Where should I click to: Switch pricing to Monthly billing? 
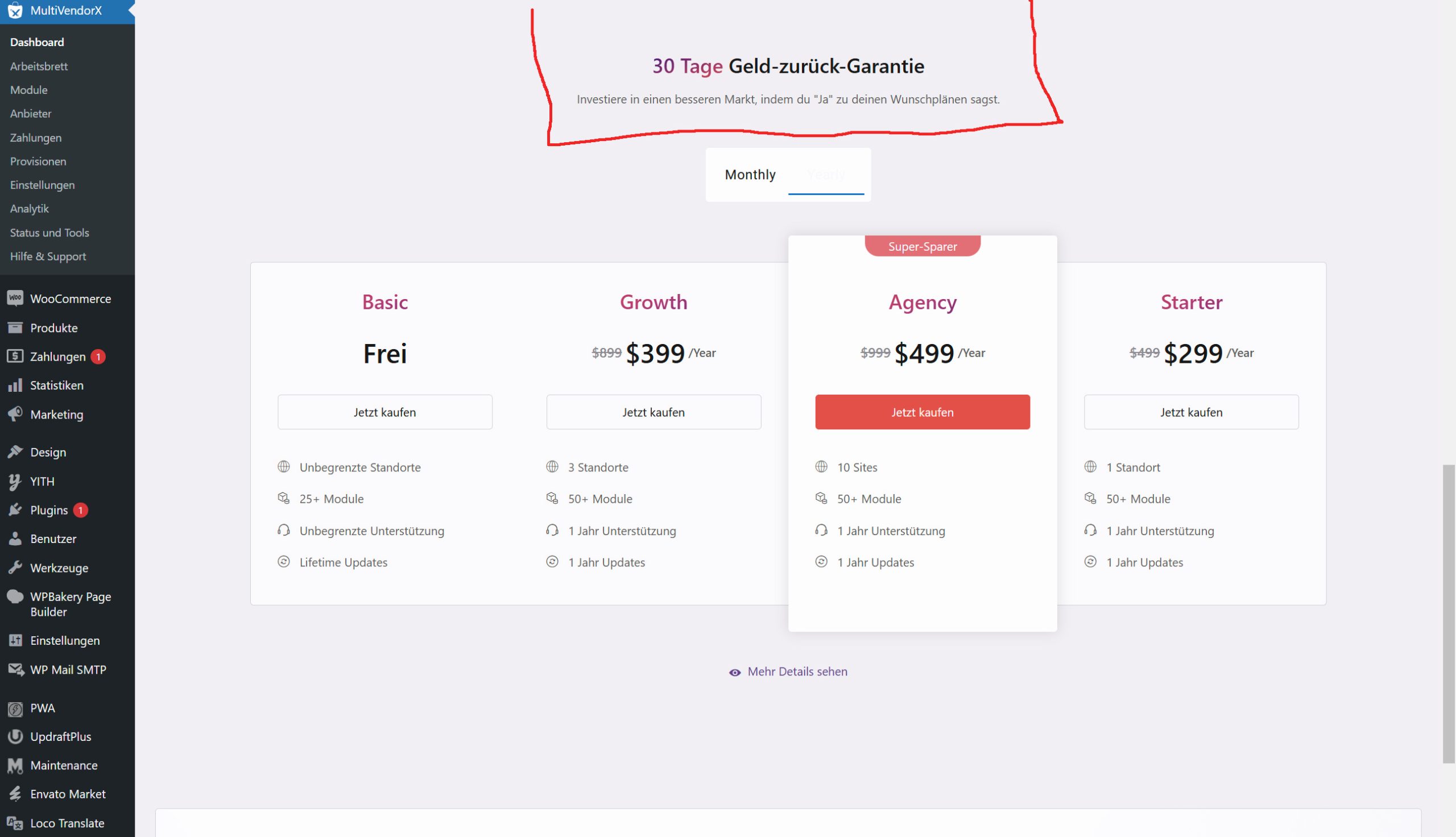[750, 175]
